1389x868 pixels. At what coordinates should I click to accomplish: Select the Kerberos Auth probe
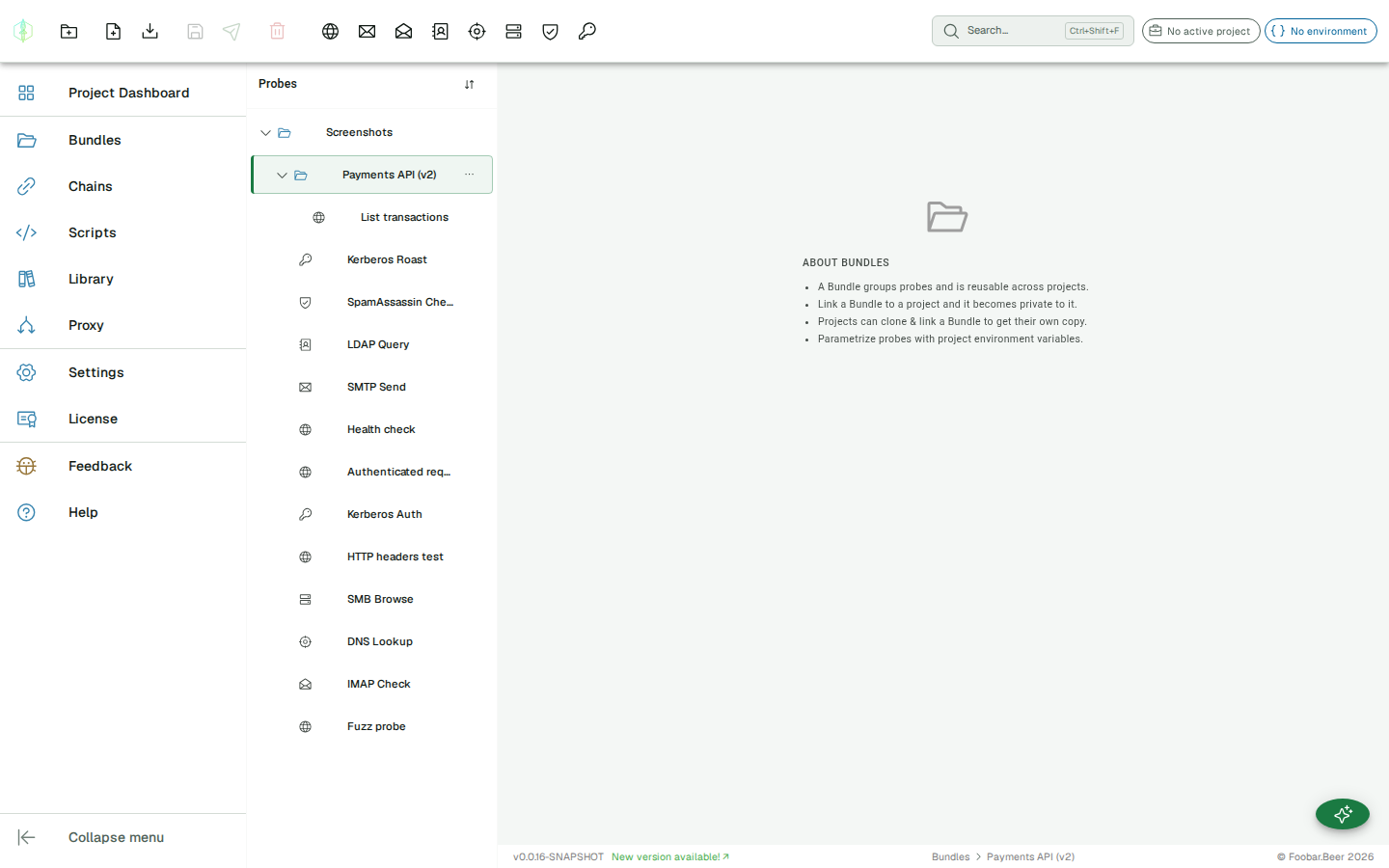[372, 514]
